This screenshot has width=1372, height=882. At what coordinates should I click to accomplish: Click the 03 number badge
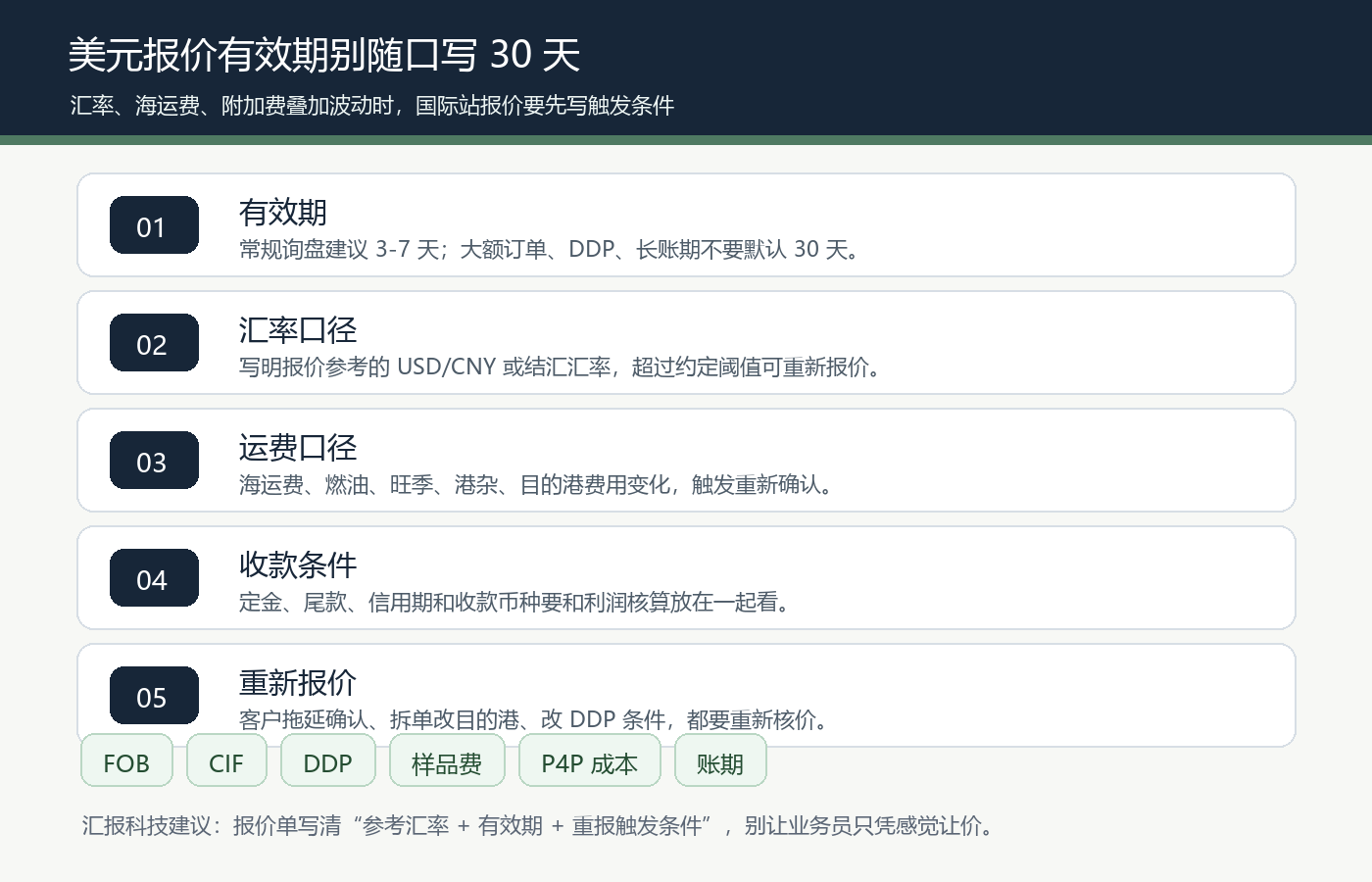click(x=154, y=461)
